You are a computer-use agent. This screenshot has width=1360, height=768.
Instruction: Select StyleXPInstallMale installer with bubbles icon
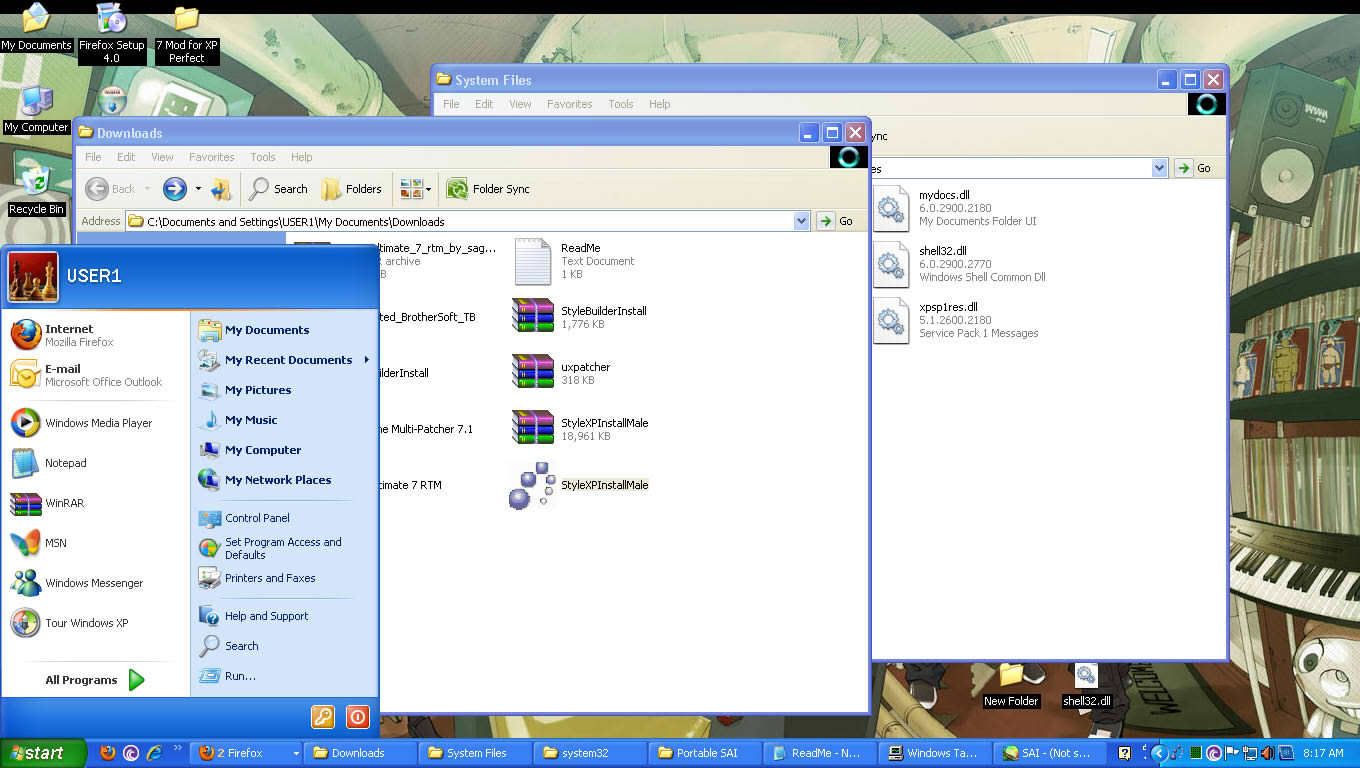pos(579,485)
